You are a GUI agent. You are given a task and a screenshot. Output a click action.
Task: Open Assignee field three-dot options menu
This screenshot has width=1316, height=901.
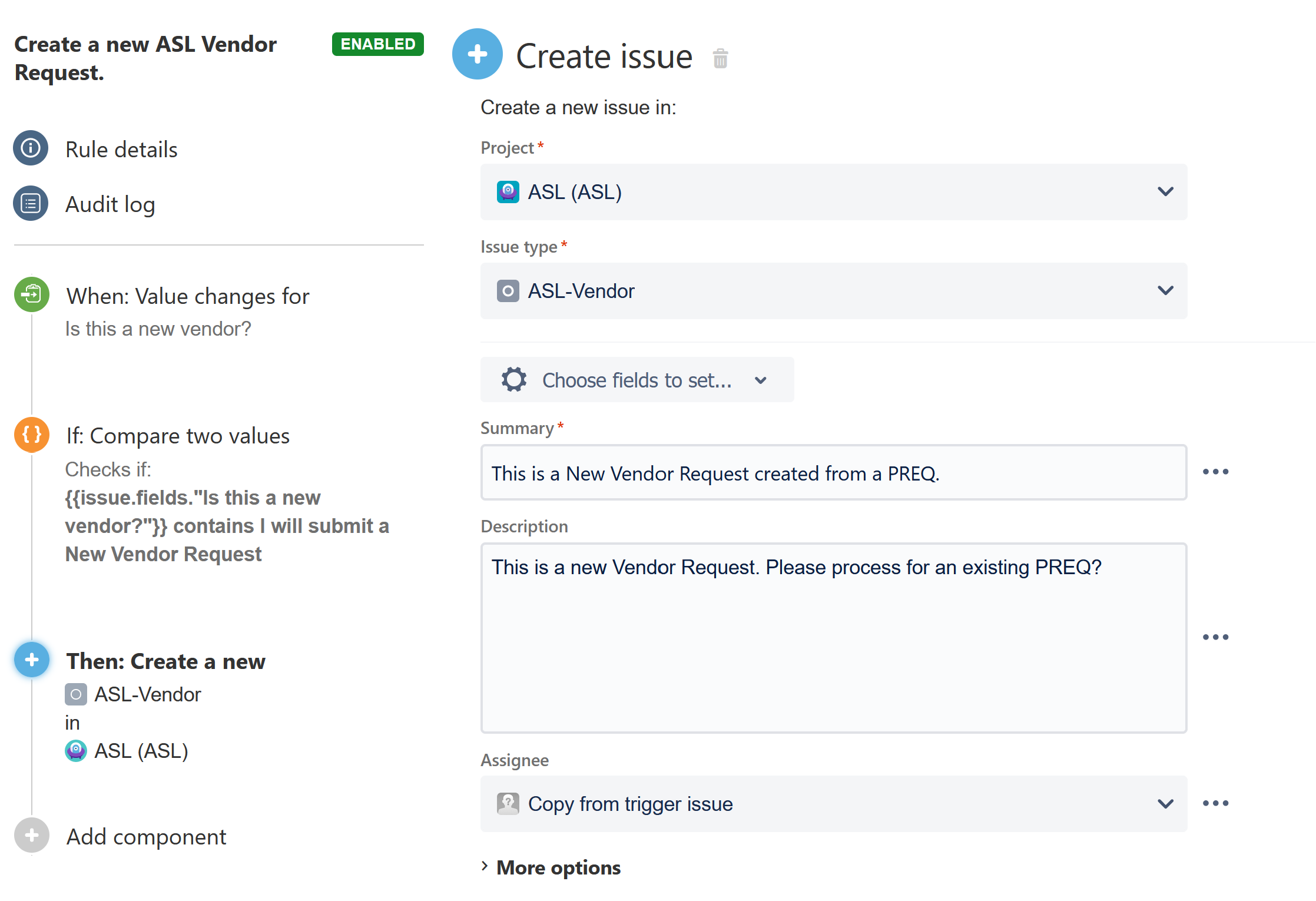click(x=1215, y=803)
